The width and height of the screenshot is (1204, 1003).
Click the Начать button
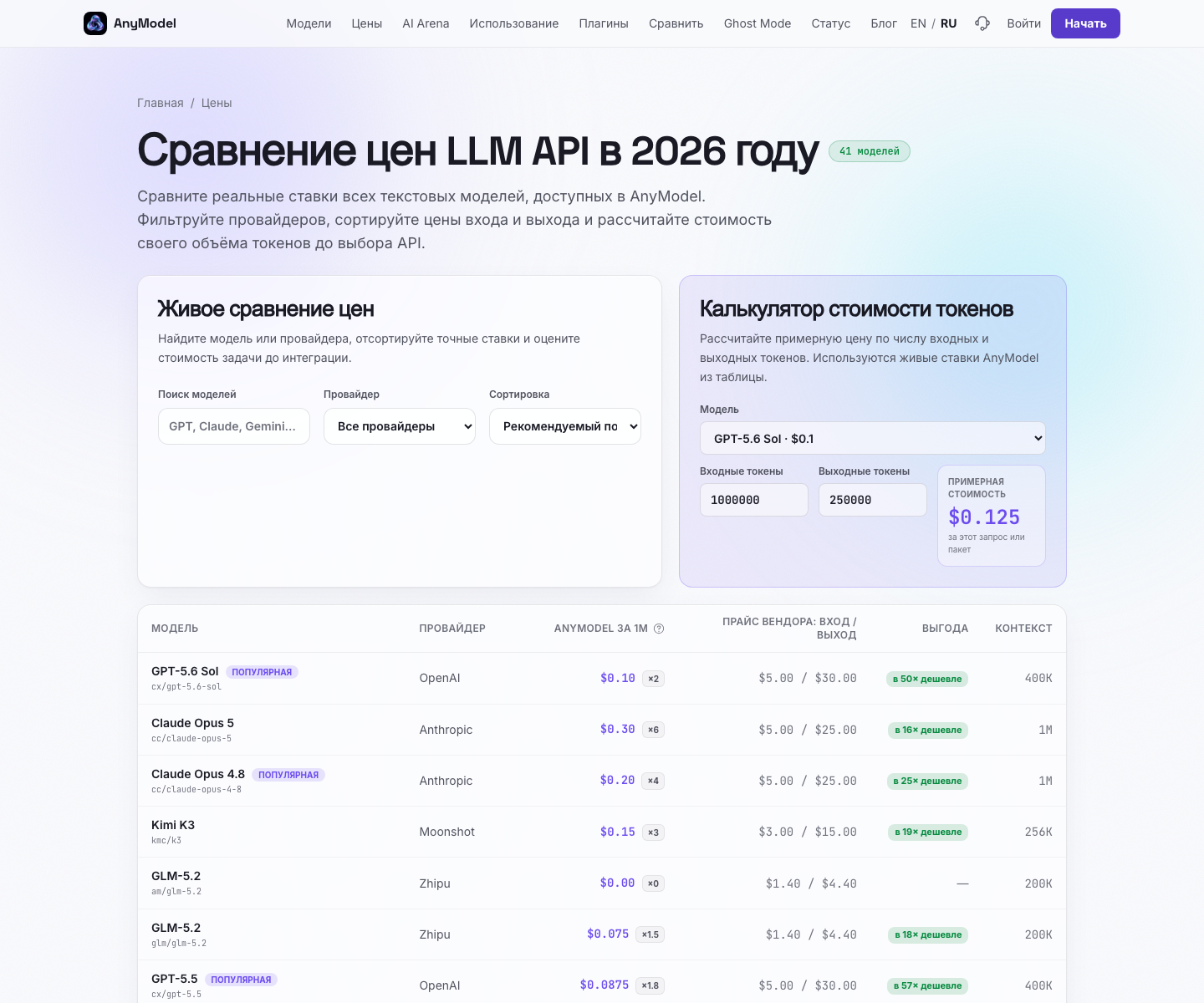click(x=1085, y=23)
